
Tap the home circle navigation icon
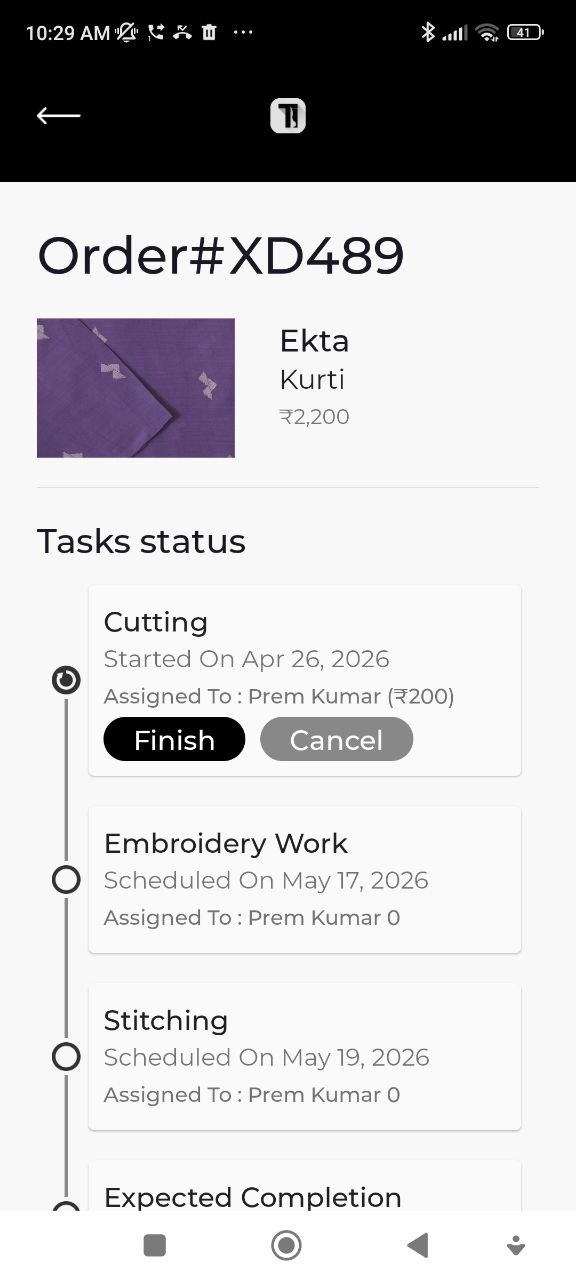point(286,1244)
